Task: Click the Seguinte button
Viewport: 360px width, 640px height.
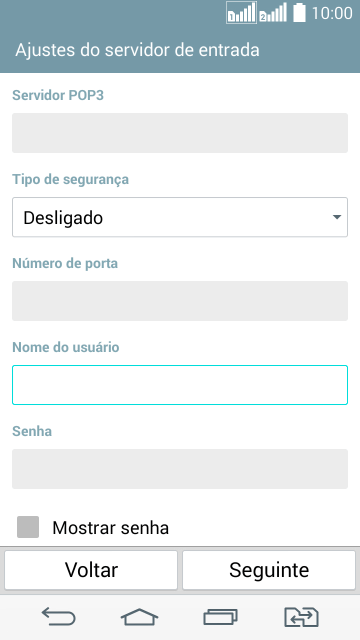Action: coord(269,570)
